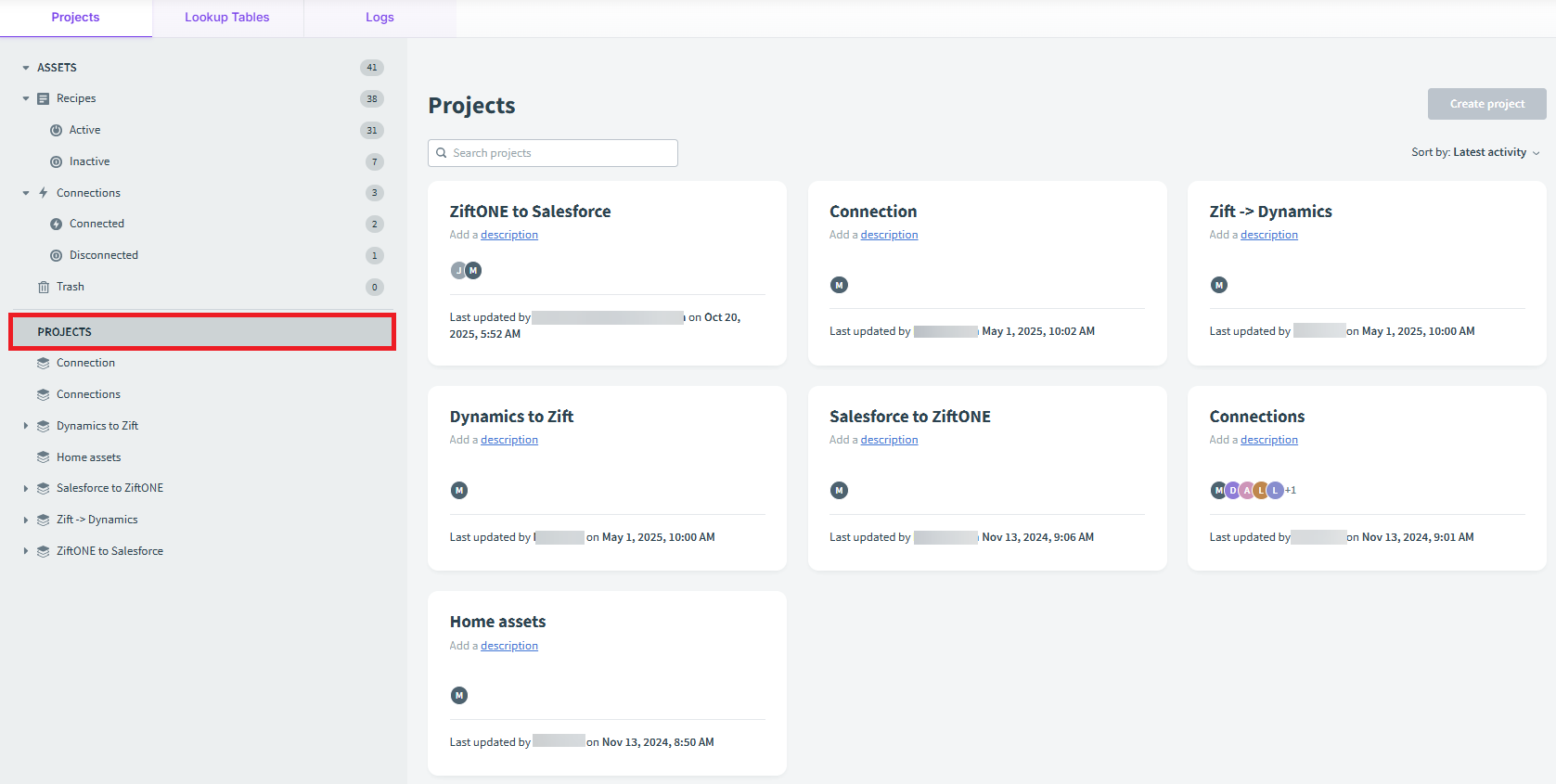The width and height of the screenshot is (1556, 784).
Task: Click the ASSETS count badge 41
Action: pos(372,68)
